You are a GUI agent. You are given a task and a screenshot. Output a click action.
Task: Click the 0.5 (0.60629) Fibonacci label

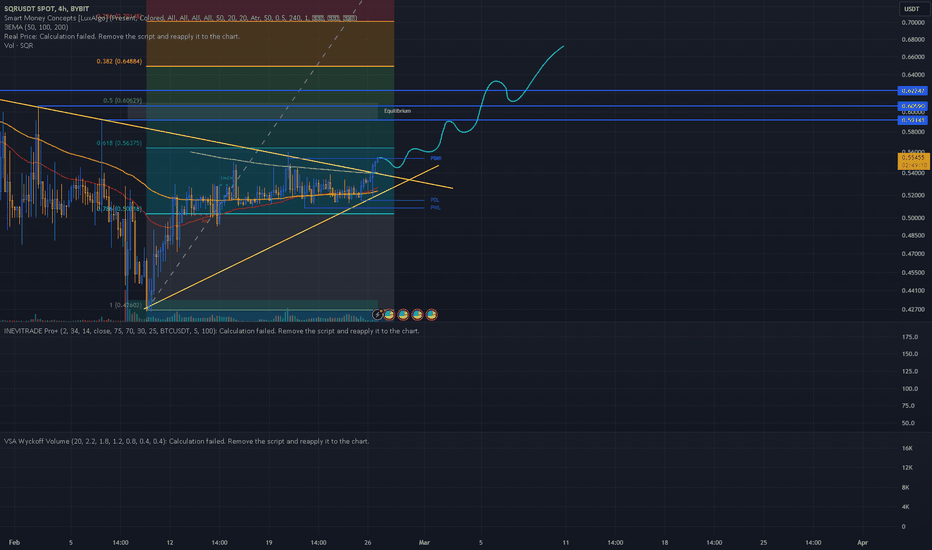[122, 100]
